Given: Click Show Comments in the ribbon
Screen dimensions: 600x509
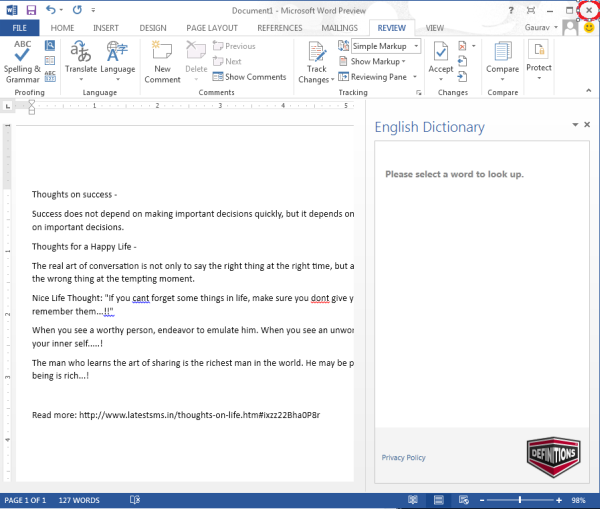Looking at the screenshot, I should (249, 77).
